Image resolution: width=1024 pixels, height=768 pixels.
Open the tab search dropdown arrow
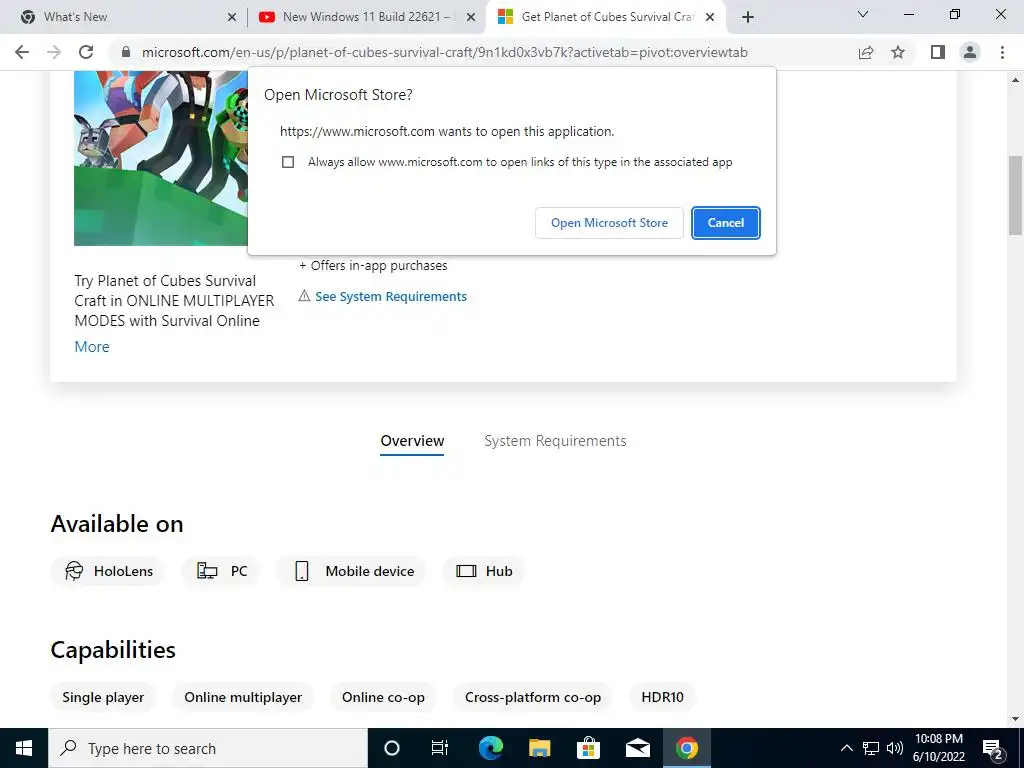[x=863, y=14]
